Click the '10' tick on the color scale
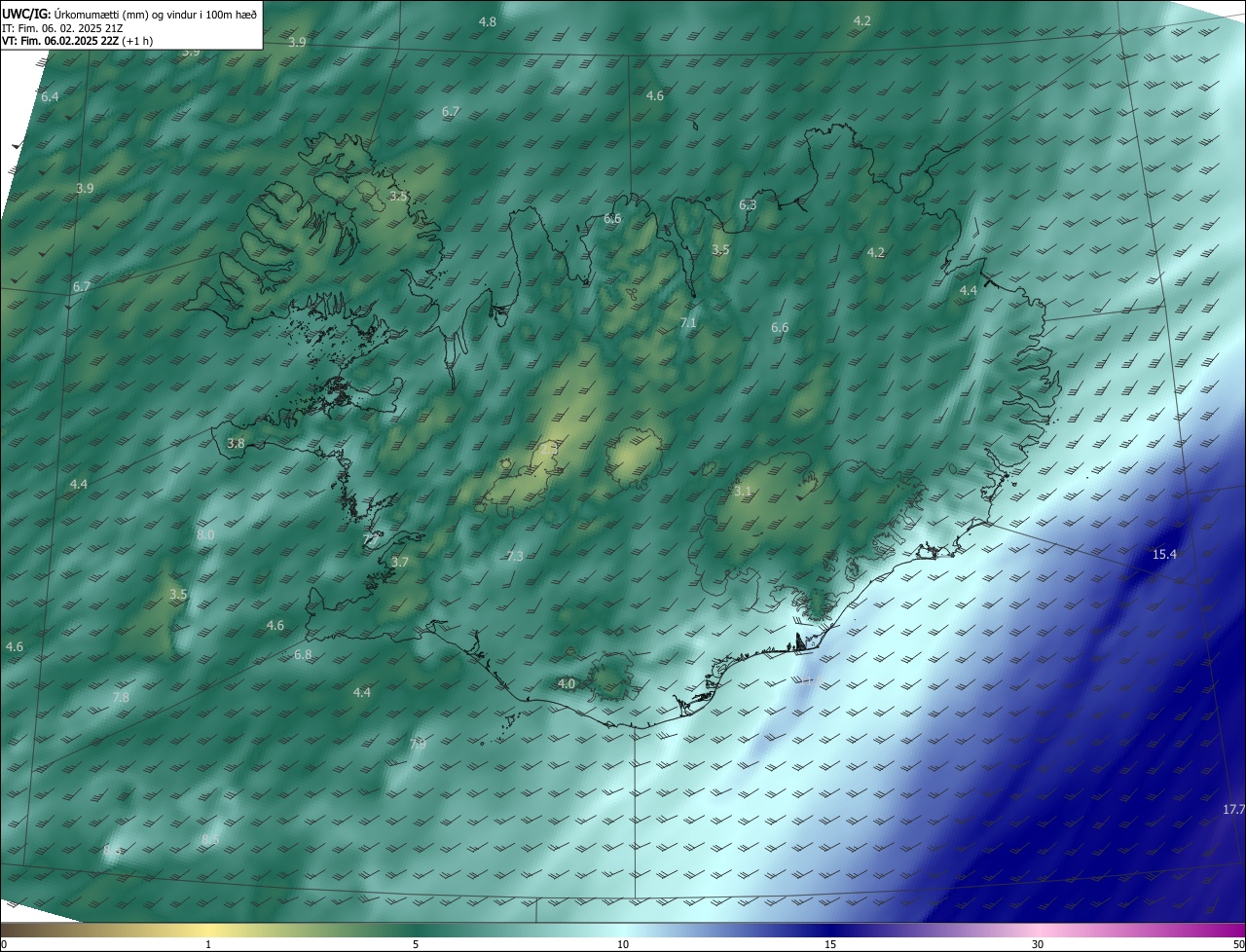Viewport: 1246px width, 952px height. [623, 944]
